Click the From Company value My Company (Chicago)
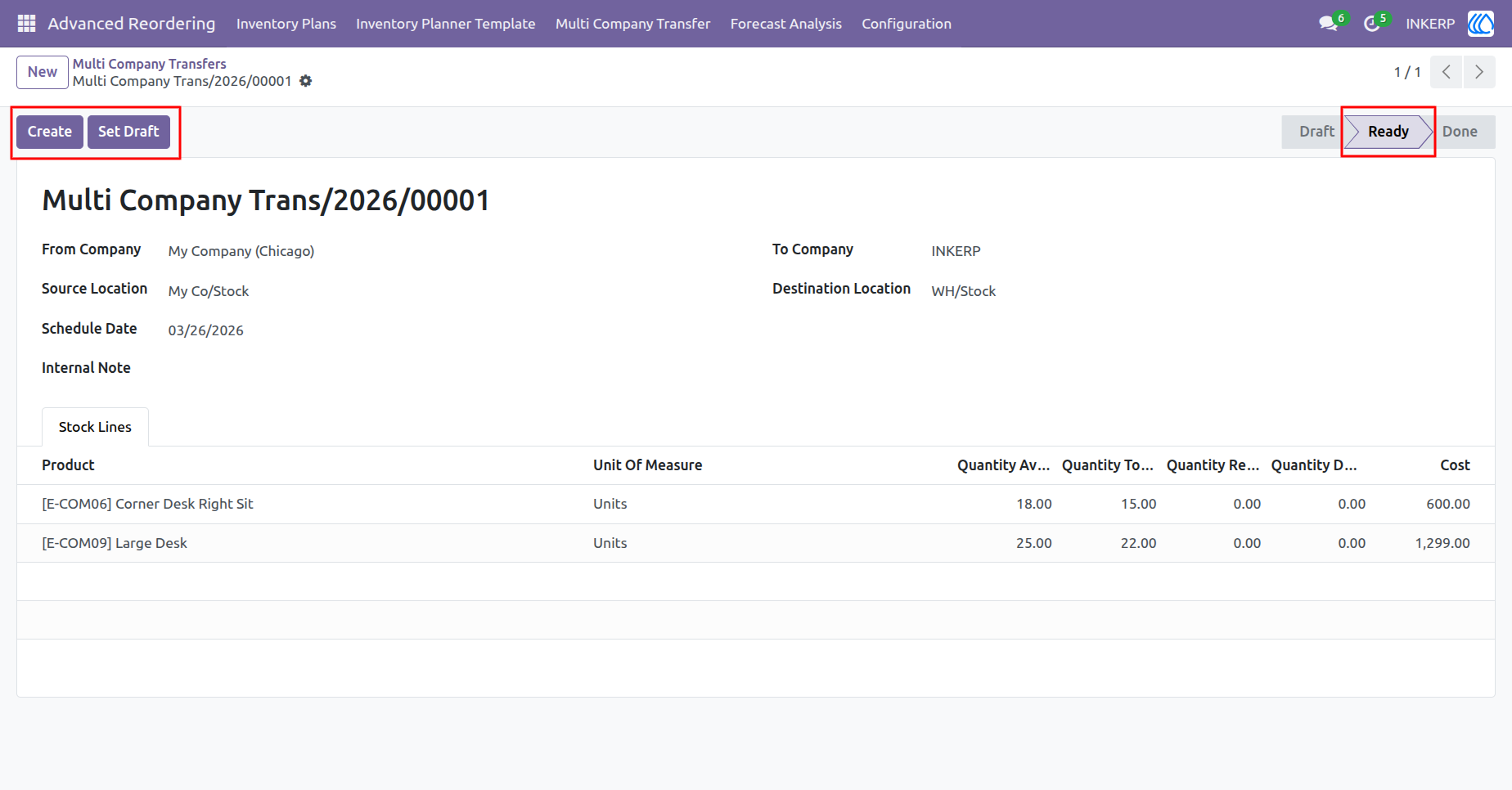The height and width of the screenshot is (790, 1512). (241, 251)
